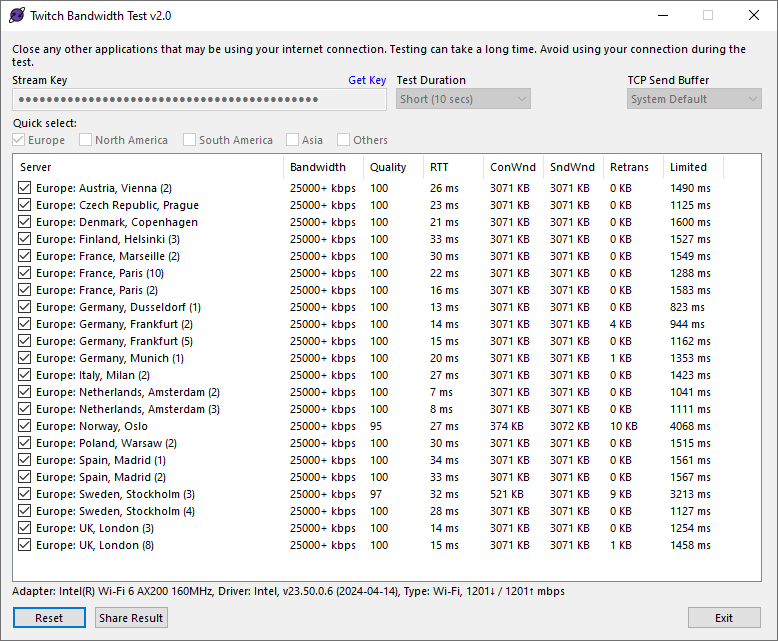Viewport: 778px width, 641px height.
Task: Uncheck Europe: Czech Republic, Prague server
Action: (24, 205)
